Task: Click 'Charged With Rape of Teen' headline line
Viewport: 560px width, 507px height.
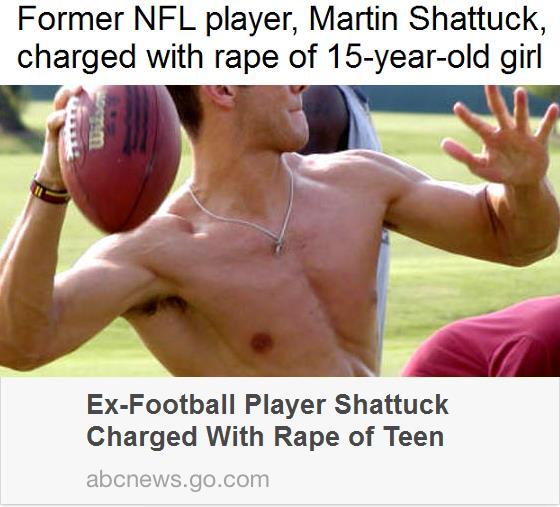Action: click(265, 436)
